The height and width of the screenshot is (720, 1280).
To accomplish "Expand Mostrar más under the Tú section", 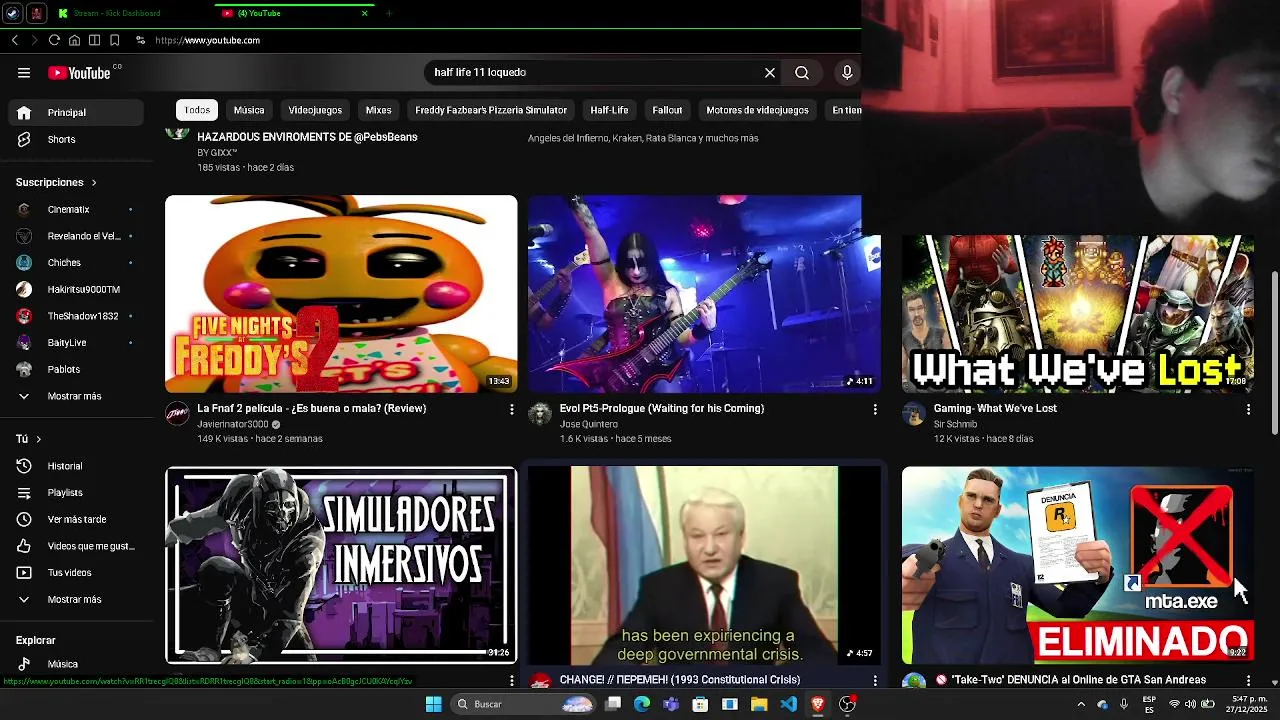I will click(x=76, y=599).
